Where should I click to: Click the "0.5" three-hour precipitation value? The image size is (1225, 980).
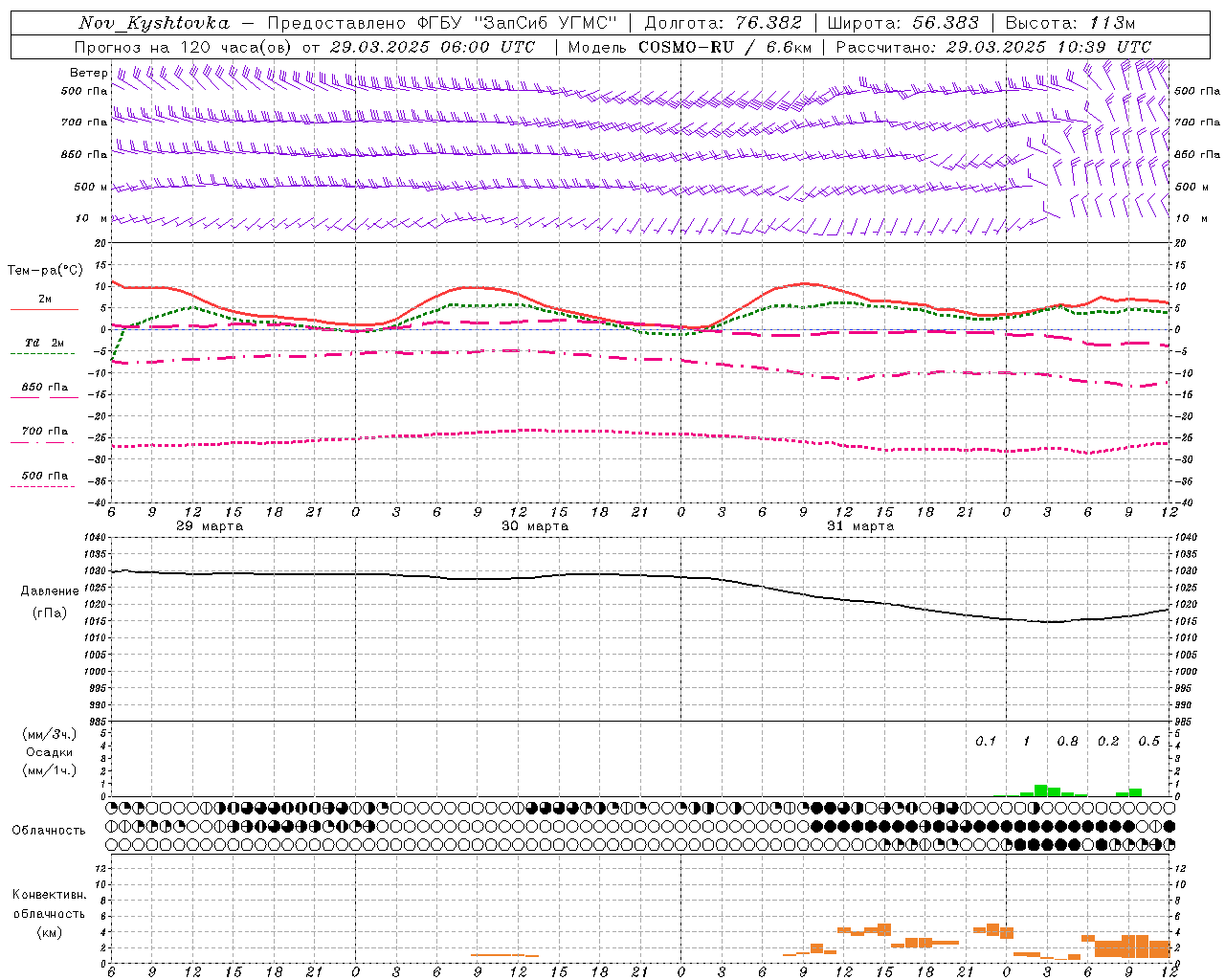pos(1148,741)
